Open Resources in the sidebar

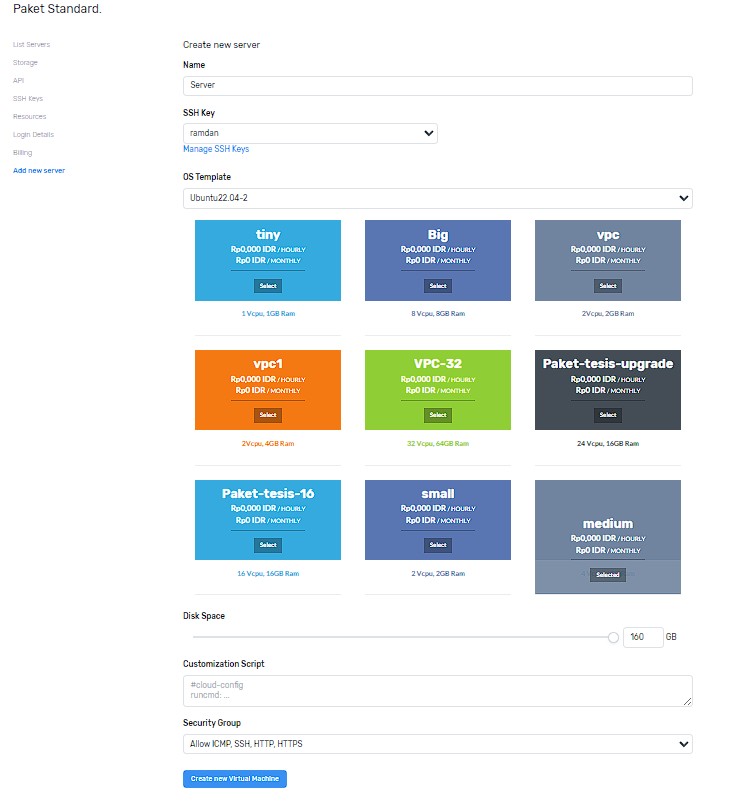click(x=29, y=117)
